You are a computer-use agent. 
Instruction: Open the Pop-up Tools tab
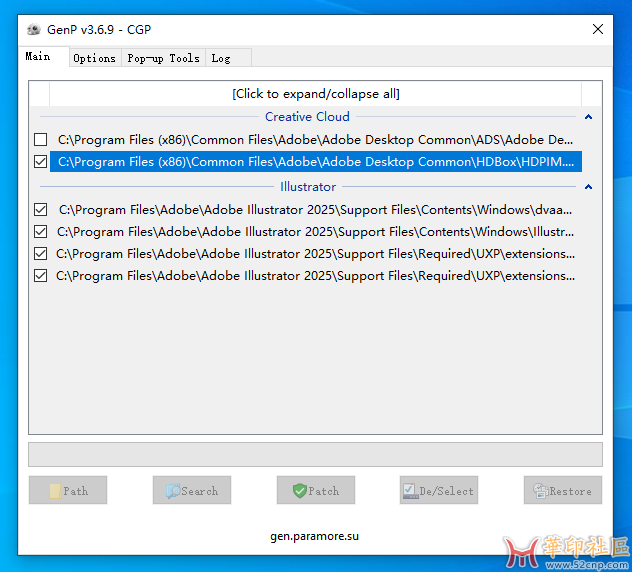tap(163, 58)
